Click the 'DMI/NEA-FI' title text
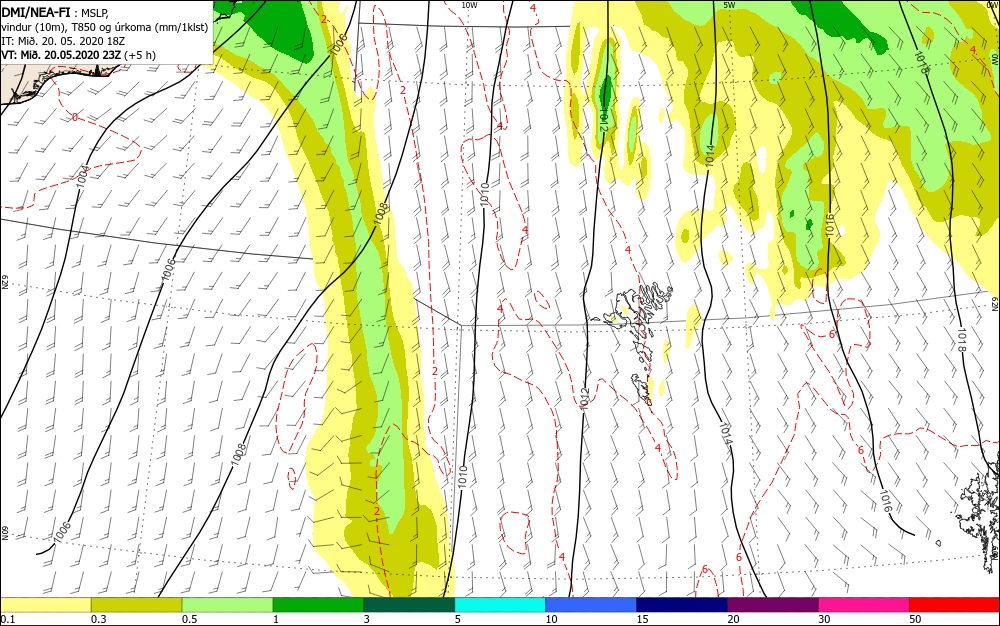Viewport: 1000px width, 626px height. 36,11
